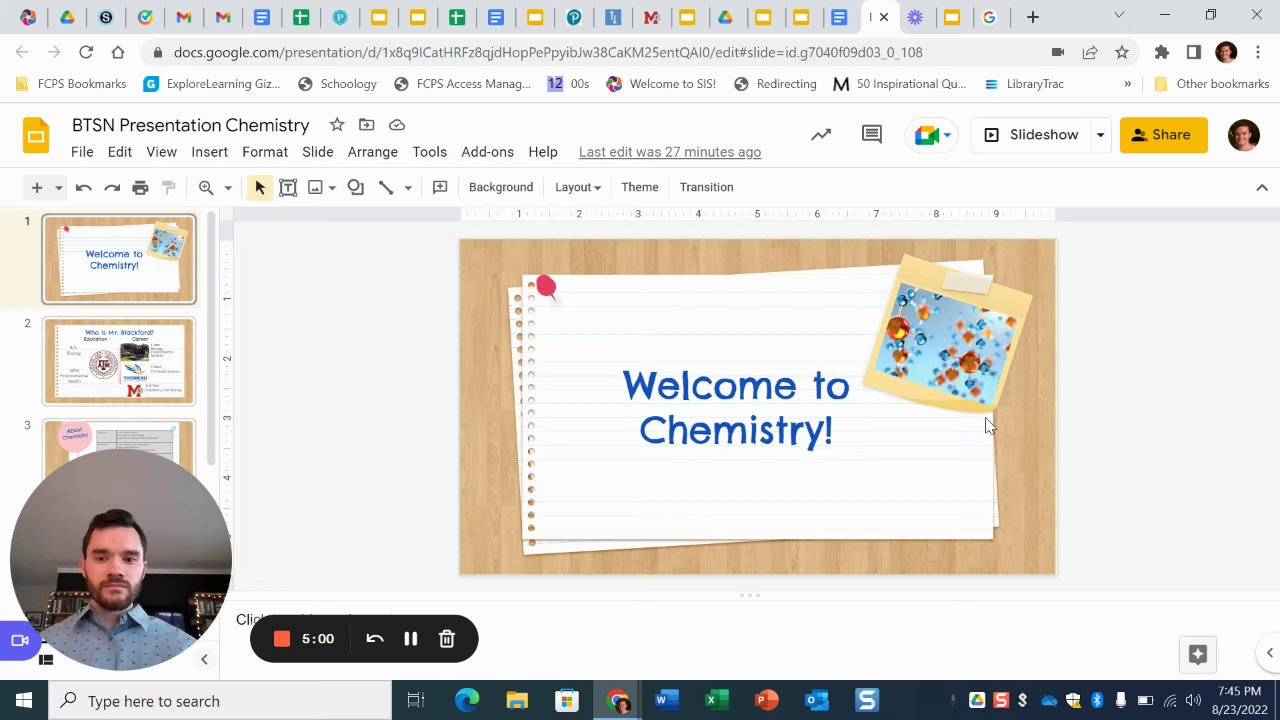This screenshot has width=1280, height=720.
Task: Add a comment using the toolbar icon
Action: click(440, 187)
